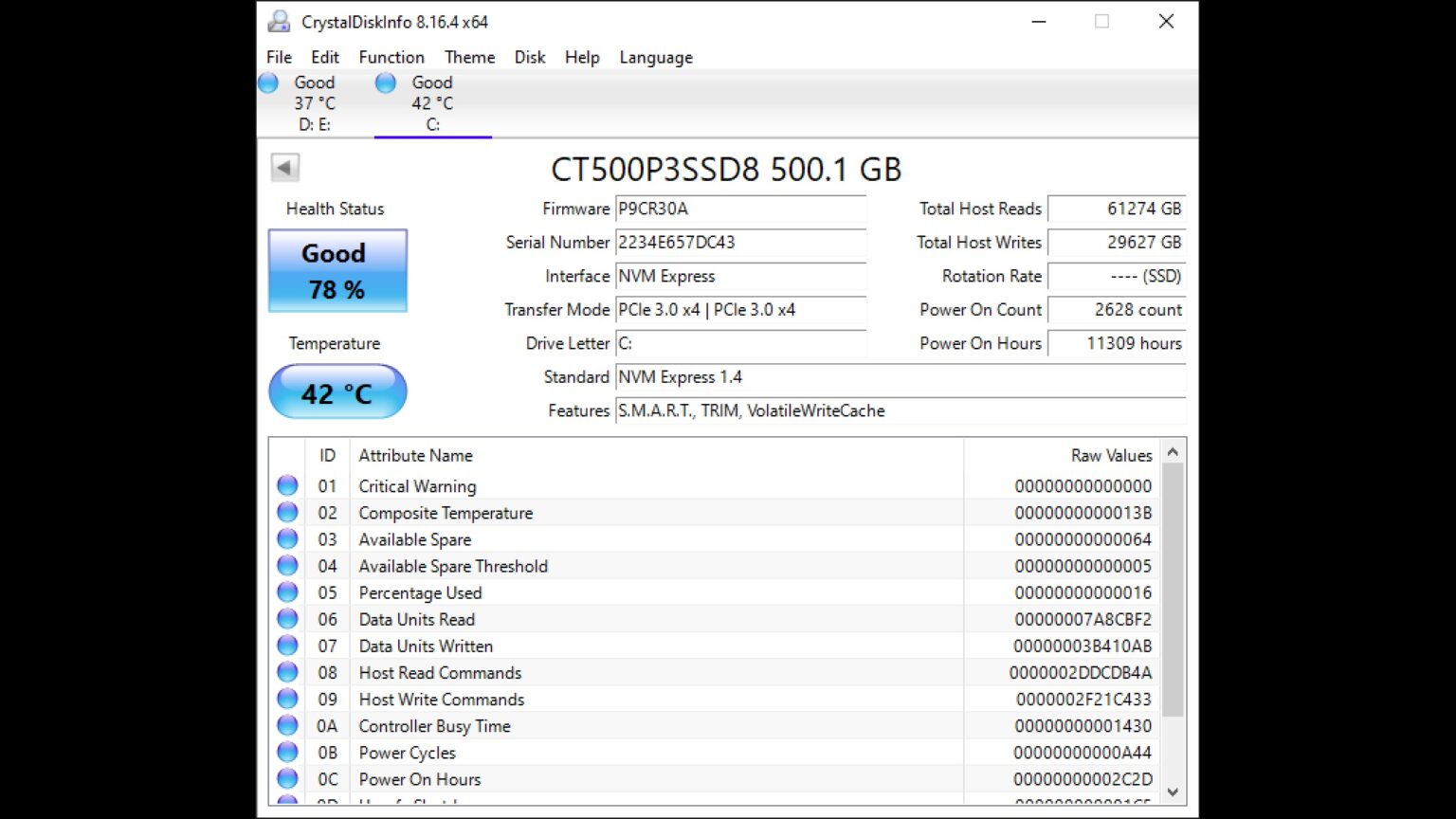Open the Theme menu

[469, 57]
